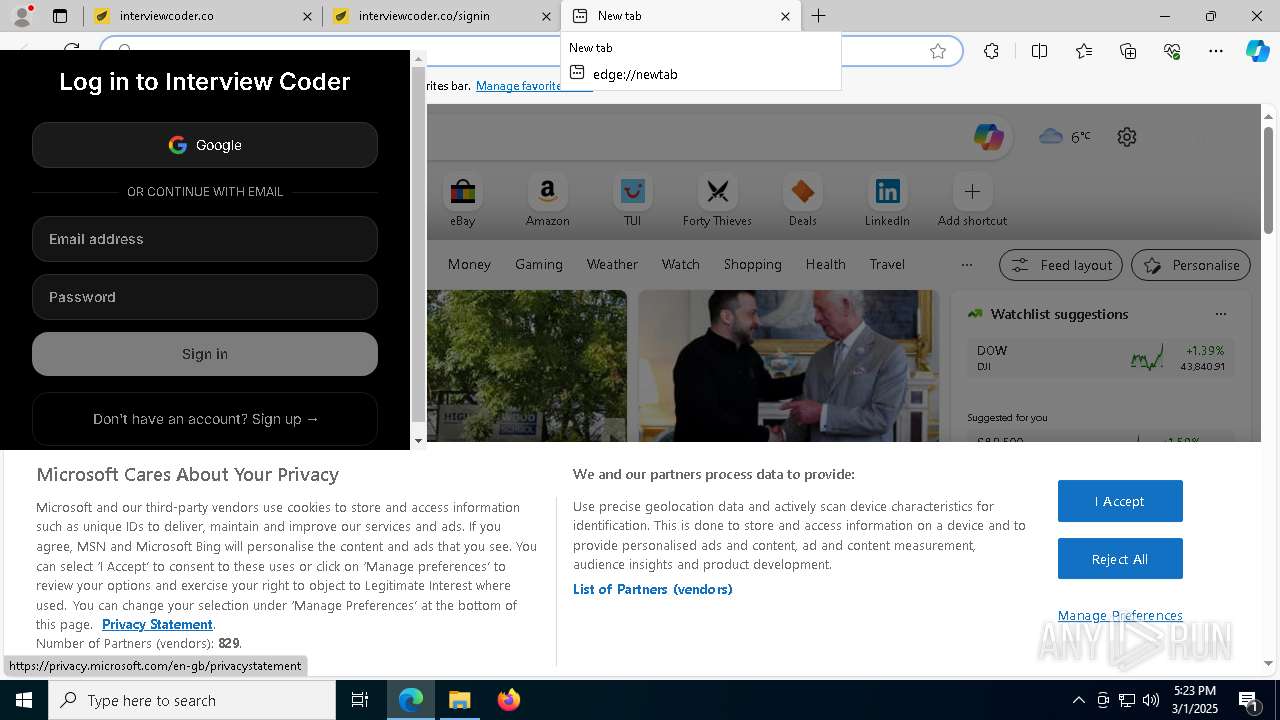
Task: Open File Explorer from the taskbar
Action: [x=459, y=700]
